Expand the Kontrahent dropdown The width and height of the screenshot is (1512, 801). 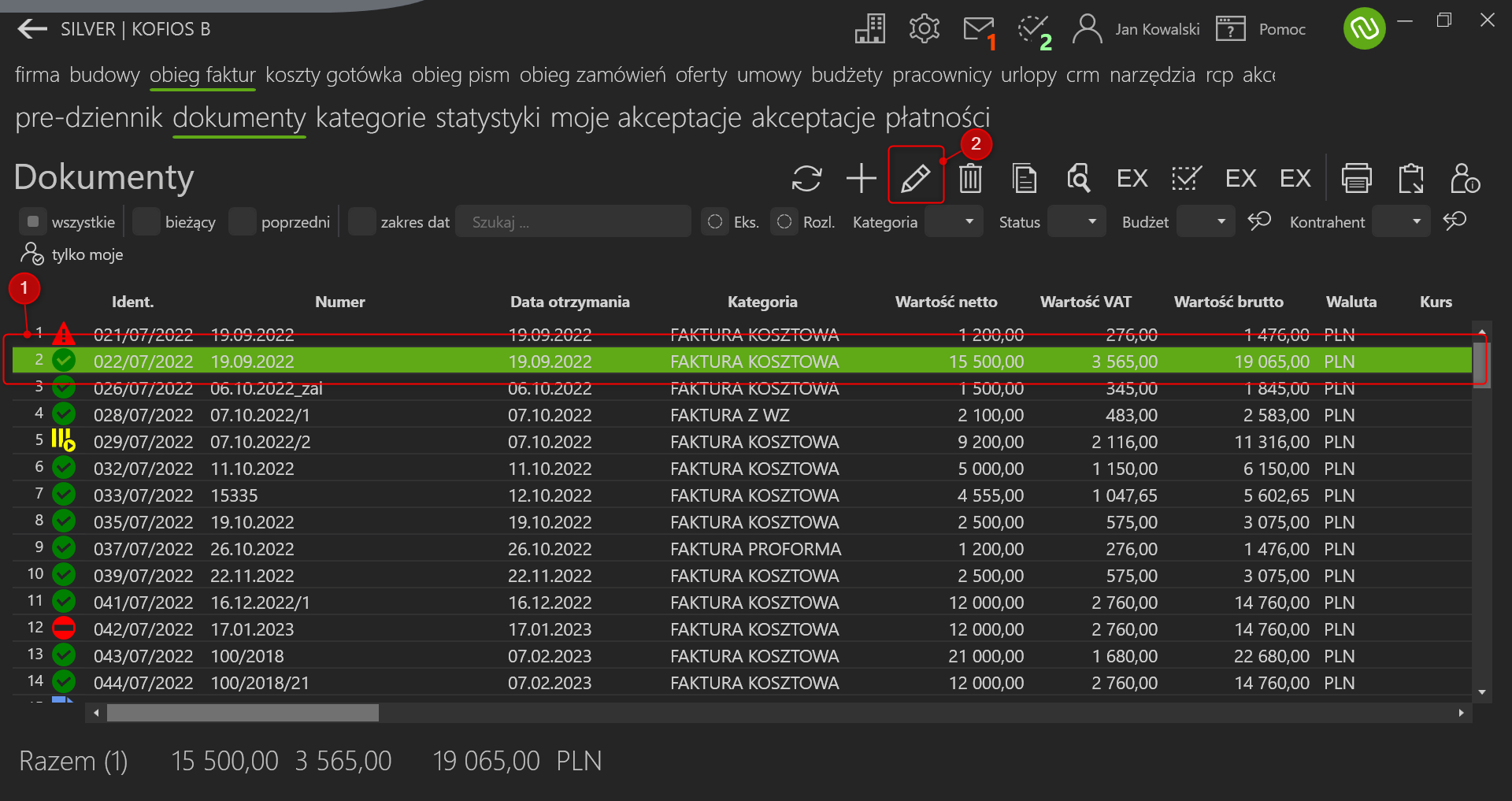1401,221
